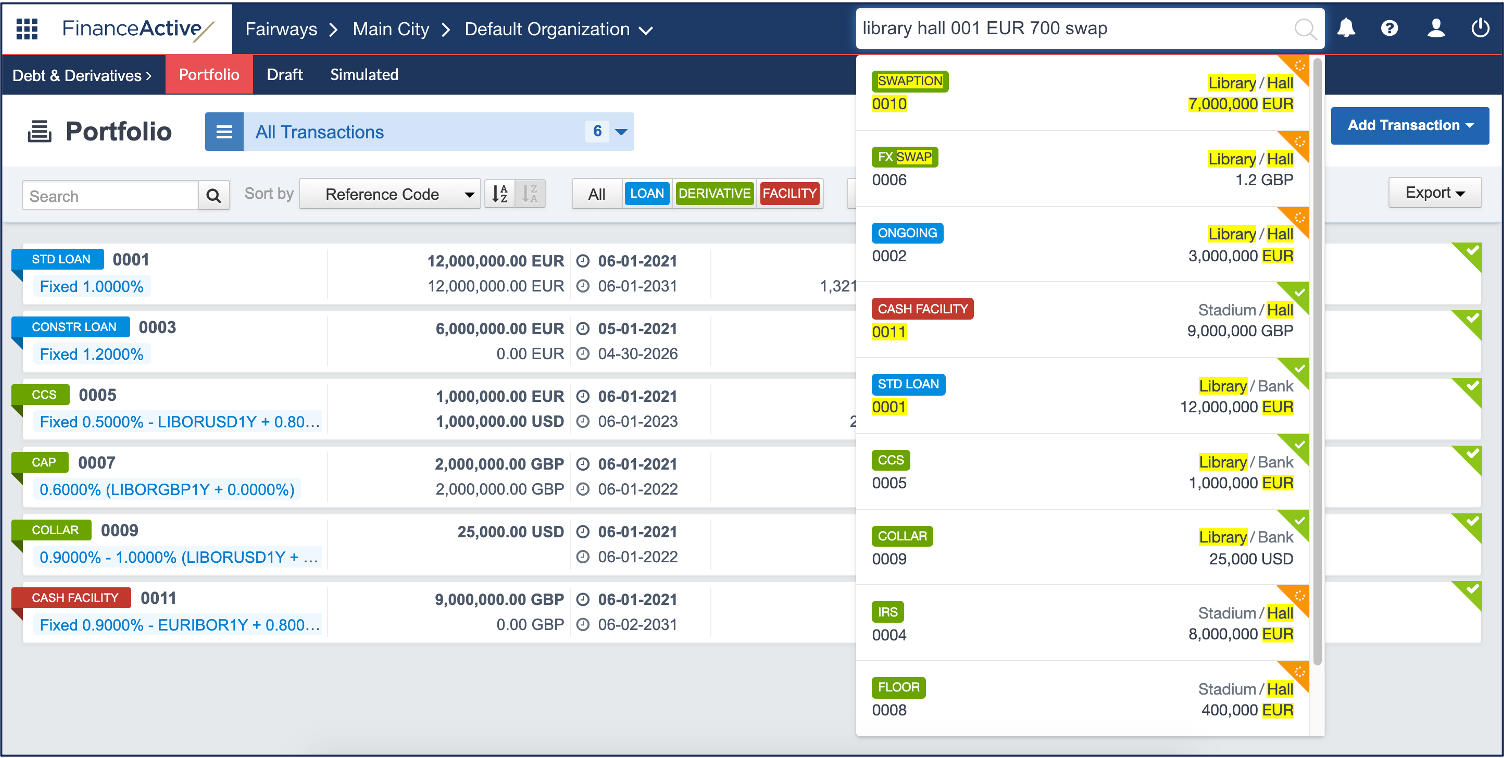Image resolution: width=1504 pixels, height=758 pixels.
Task: Open the user profile icon
Action: (1436, 29)
